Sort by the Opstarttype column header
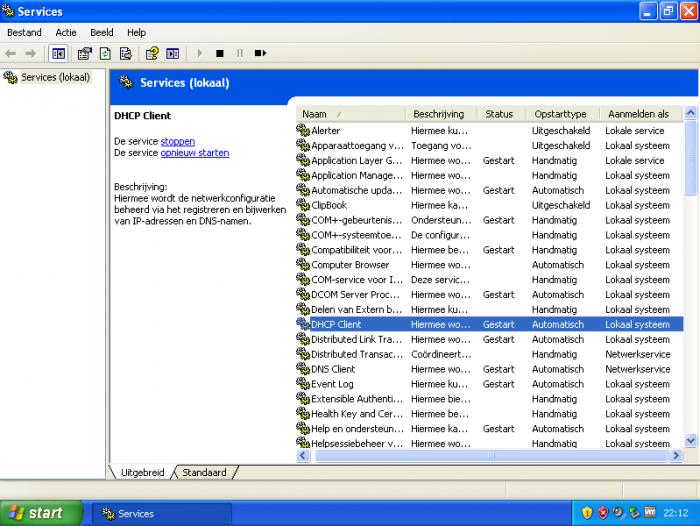700x526 pixels. point(562,114)
